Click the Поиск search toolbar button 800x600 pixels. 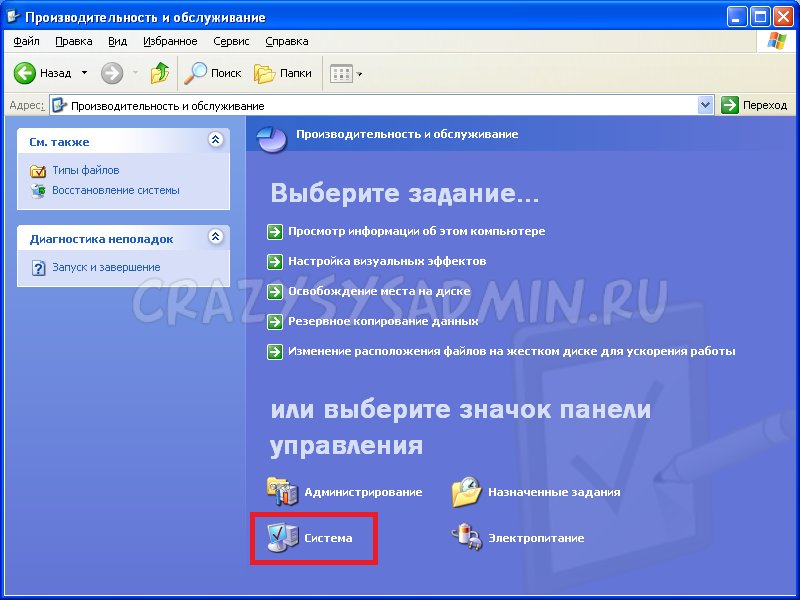(213, 73)
